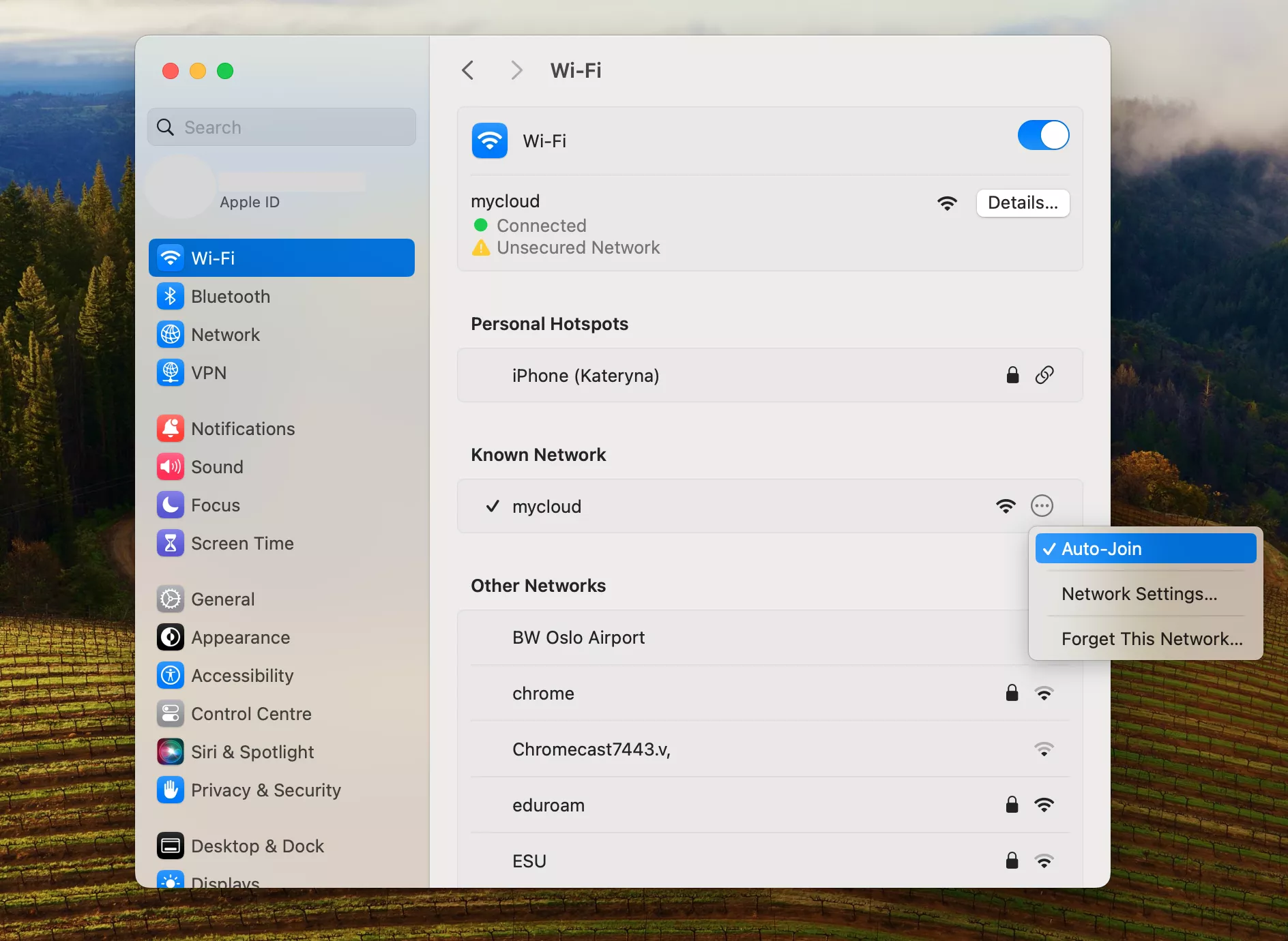Select Forget This Network… option
The height and width of the screenshot is (941, 1288).
pyautogui.click(x=1152, y=639)
